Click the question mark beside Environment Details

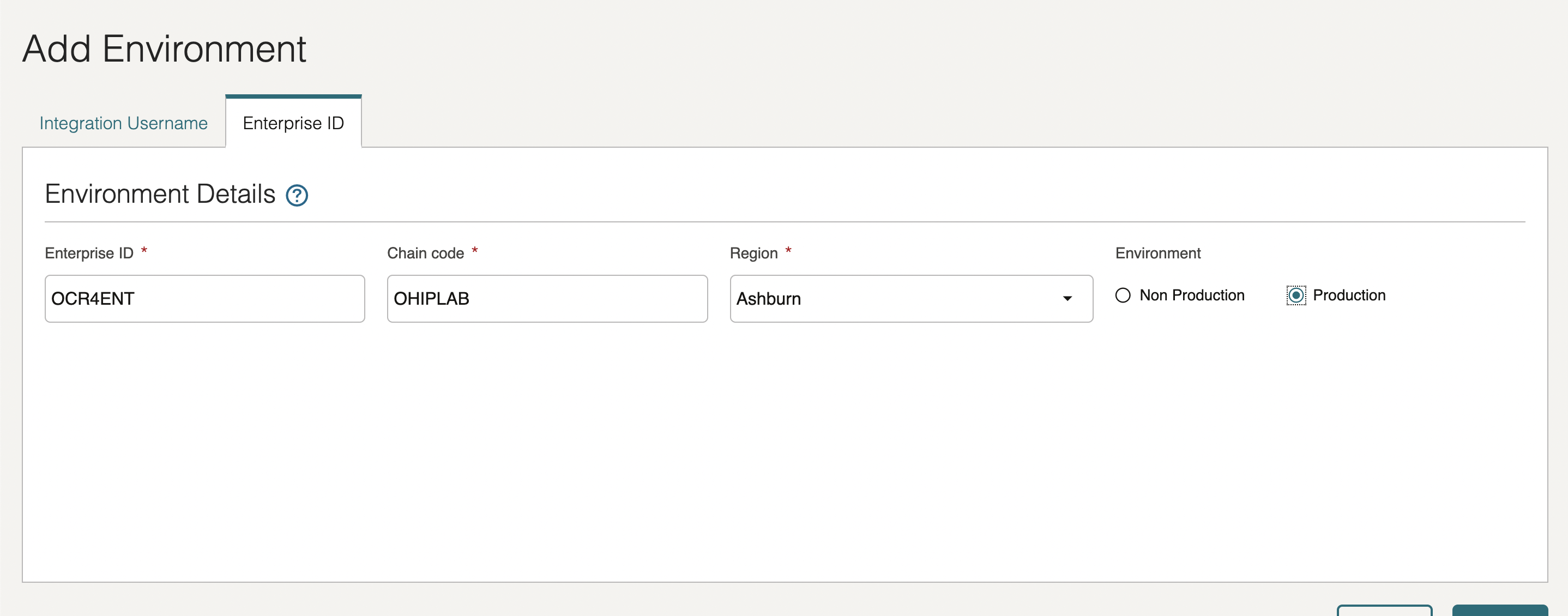(298, 196)
